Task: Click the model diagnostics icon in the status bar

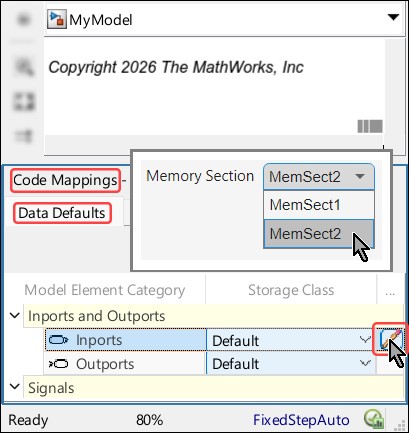Action: point(374,419)
